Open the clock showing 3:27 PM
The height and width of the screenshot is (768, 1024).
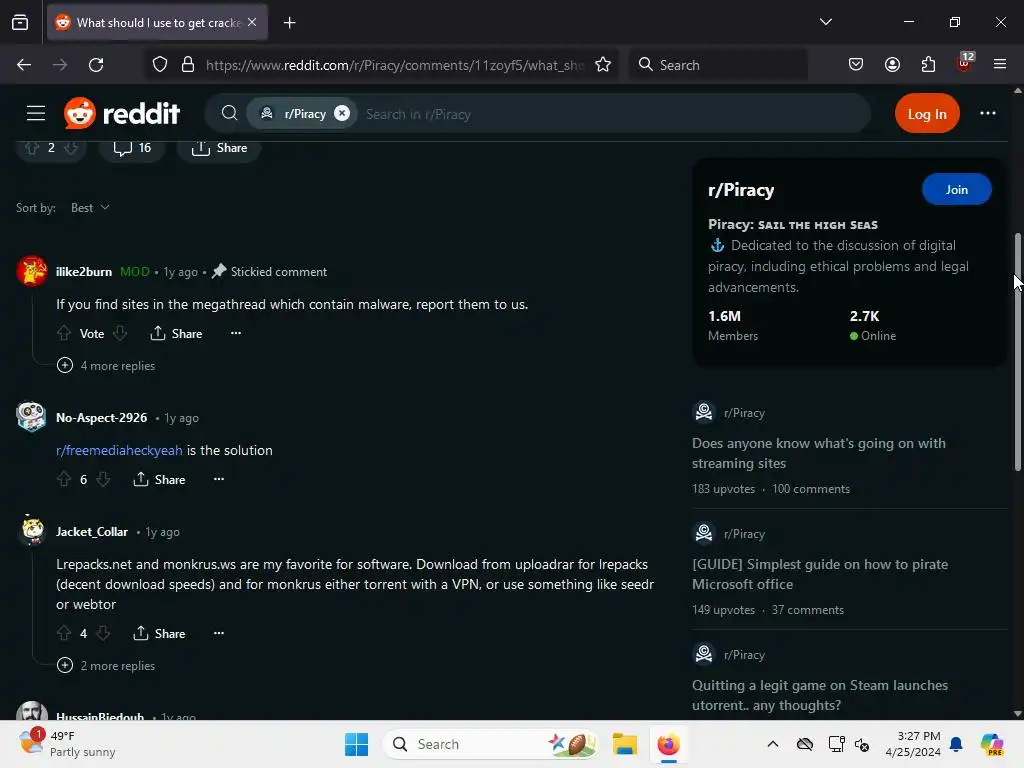pos(914,744)
